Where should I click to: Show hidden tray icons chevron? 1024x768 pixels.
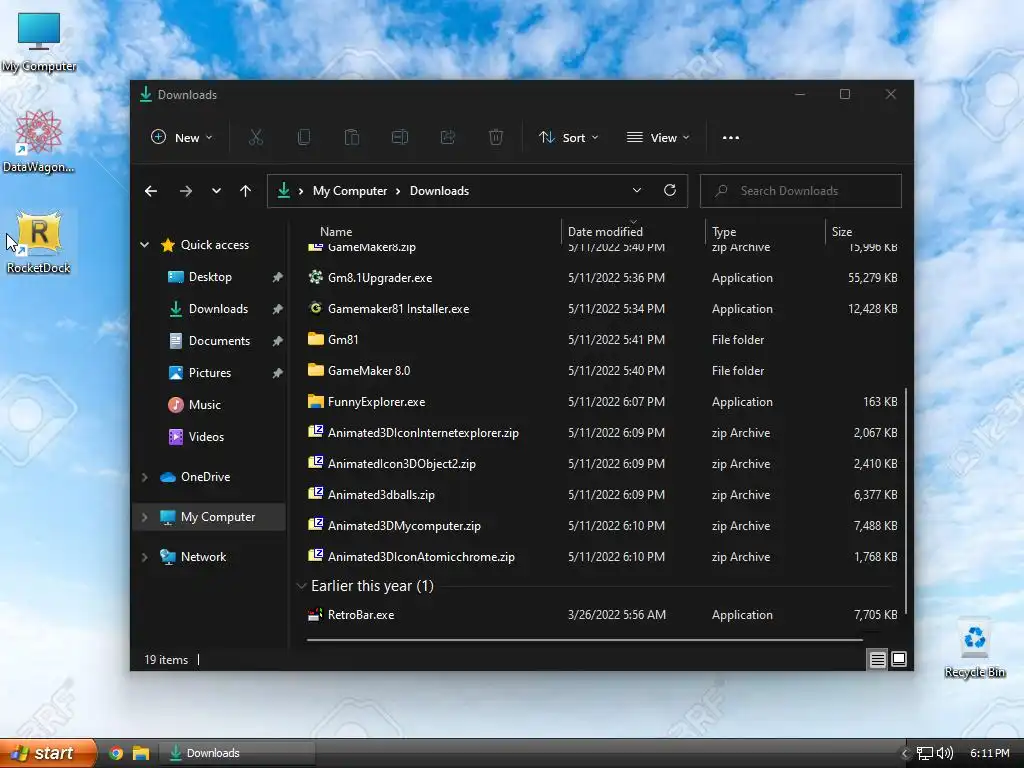(904, 753)
